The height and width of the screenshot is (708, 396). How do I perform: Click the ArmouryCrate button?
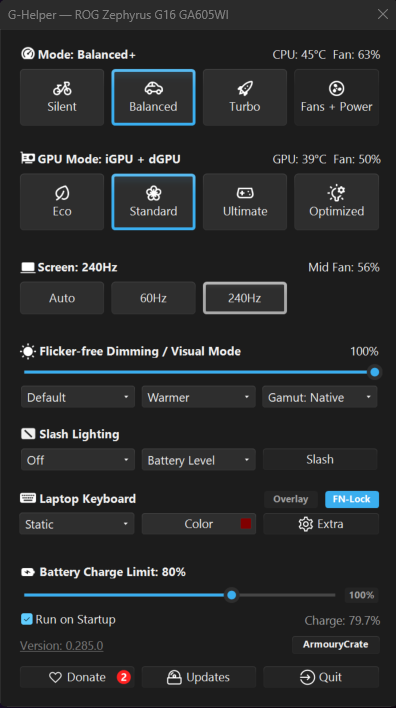[335, 645]
